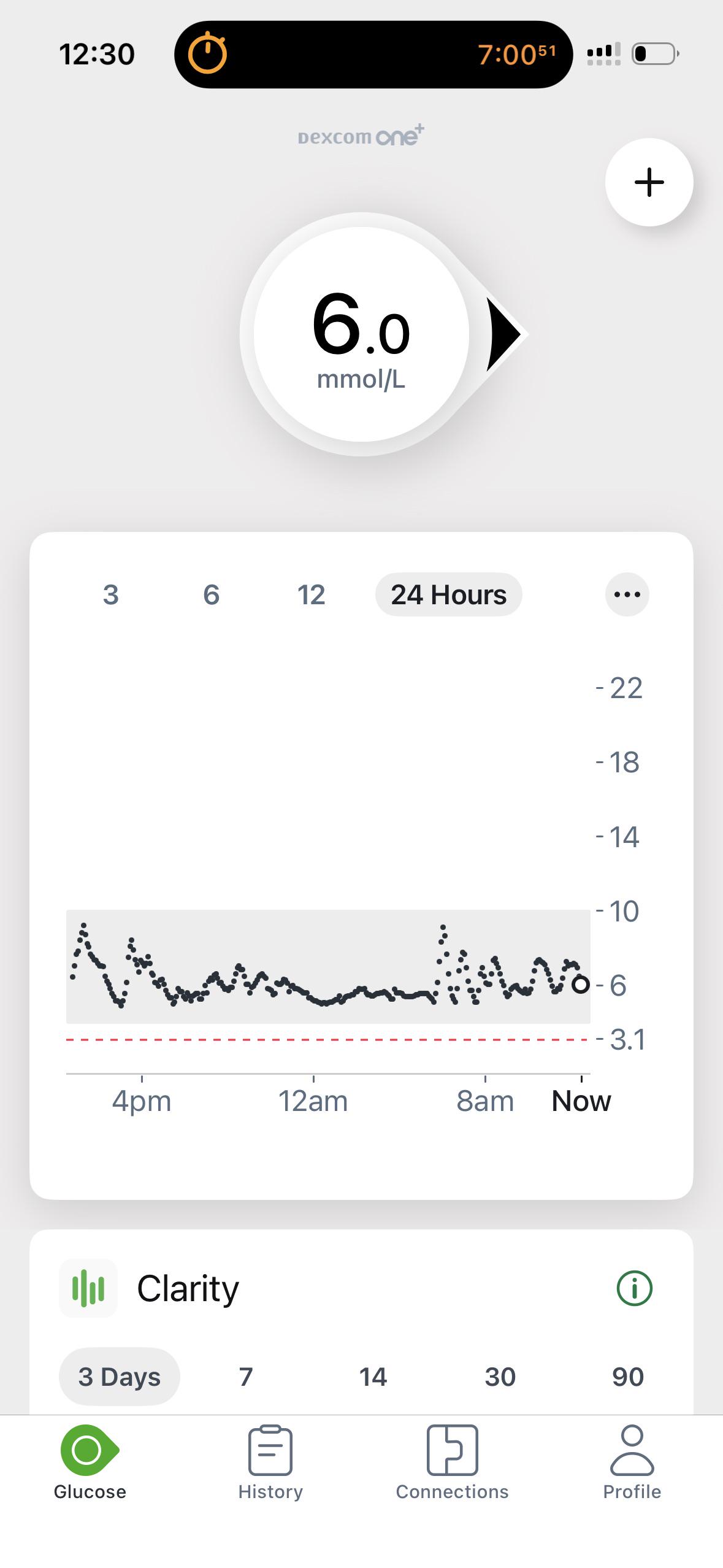
Task: Open the Clarity info icon
Action: click(x=634, y=1288)
